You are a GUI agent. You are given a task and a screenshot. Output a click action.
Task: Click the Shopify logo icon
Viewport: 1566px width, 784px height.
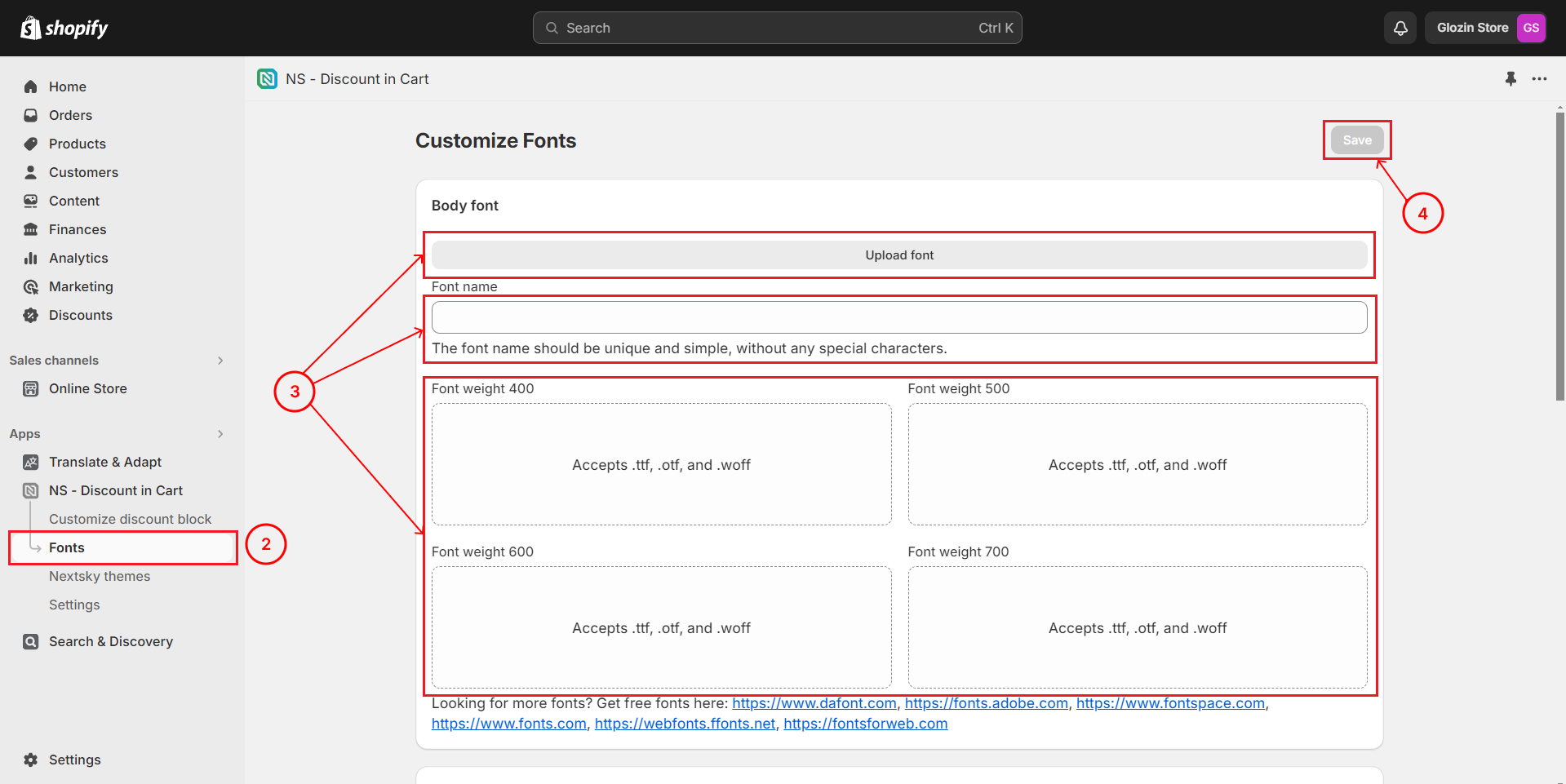[x=31, y=28]
